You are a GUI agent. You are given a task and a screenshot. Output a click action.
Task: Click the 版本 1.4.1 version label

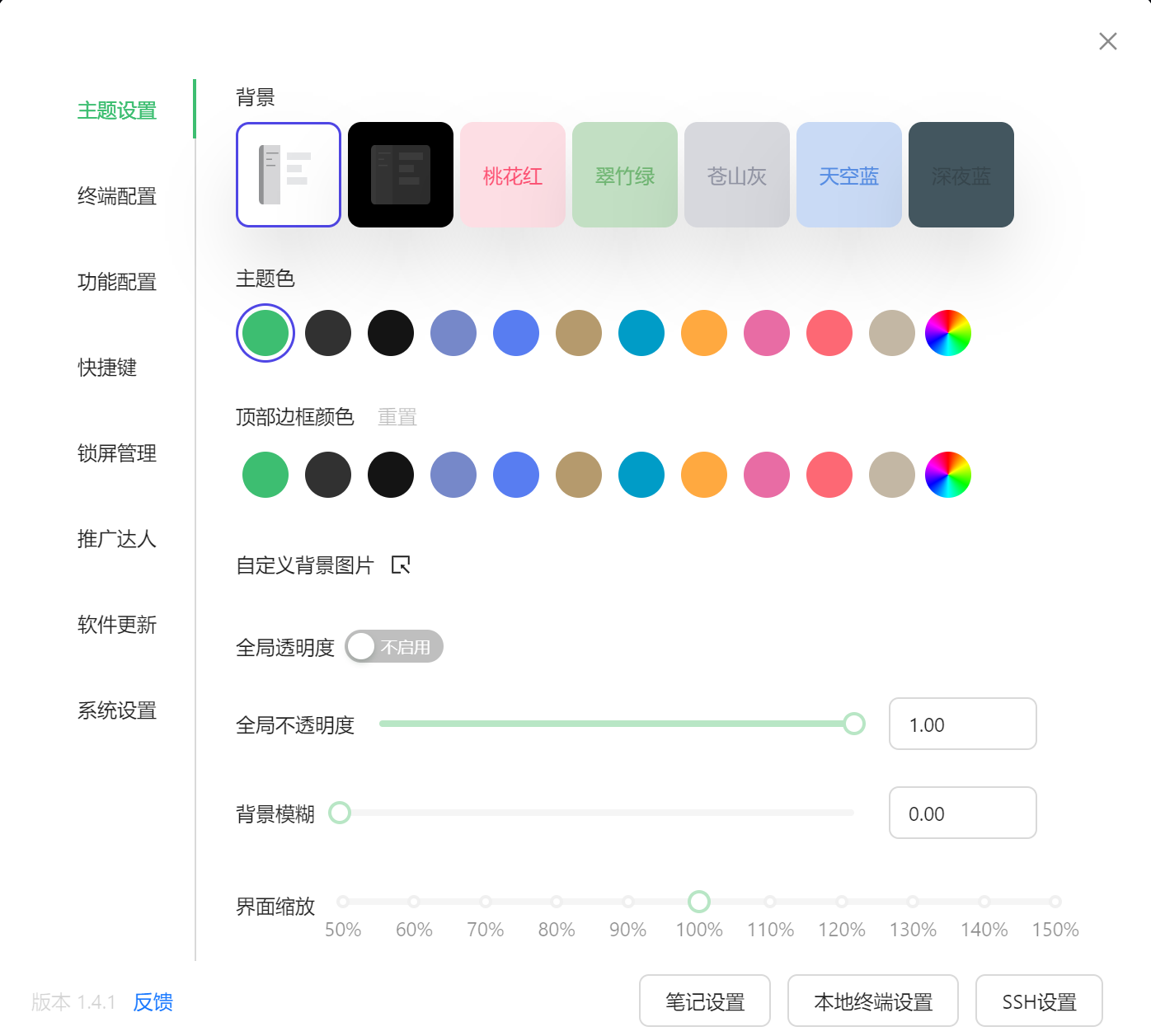(73, 1002)
